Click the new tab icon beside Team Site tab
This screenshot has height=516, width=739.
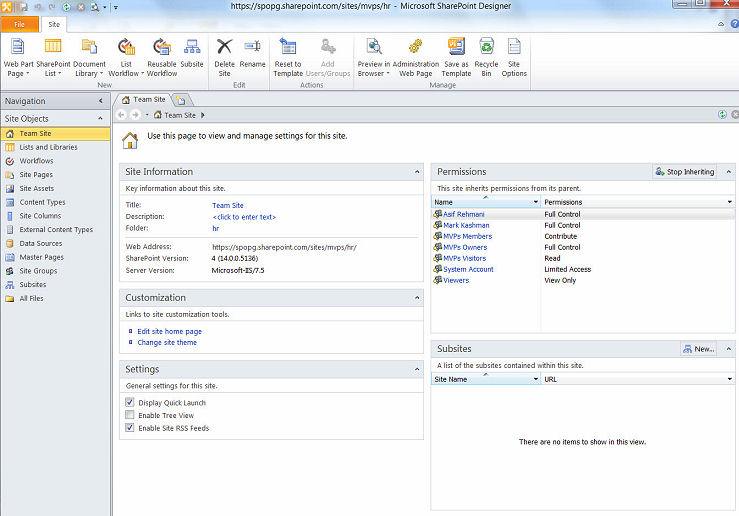click(181, 100)
